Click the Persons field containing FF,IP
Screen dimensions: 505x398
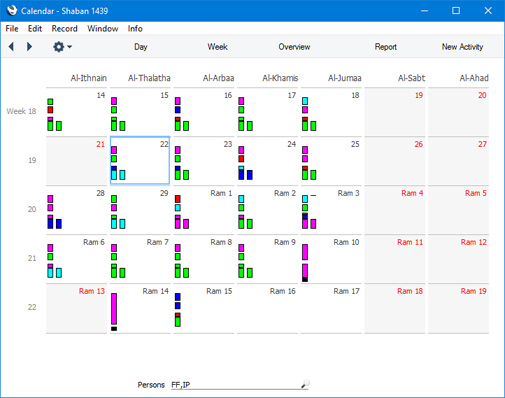click(x=240, y=385)
